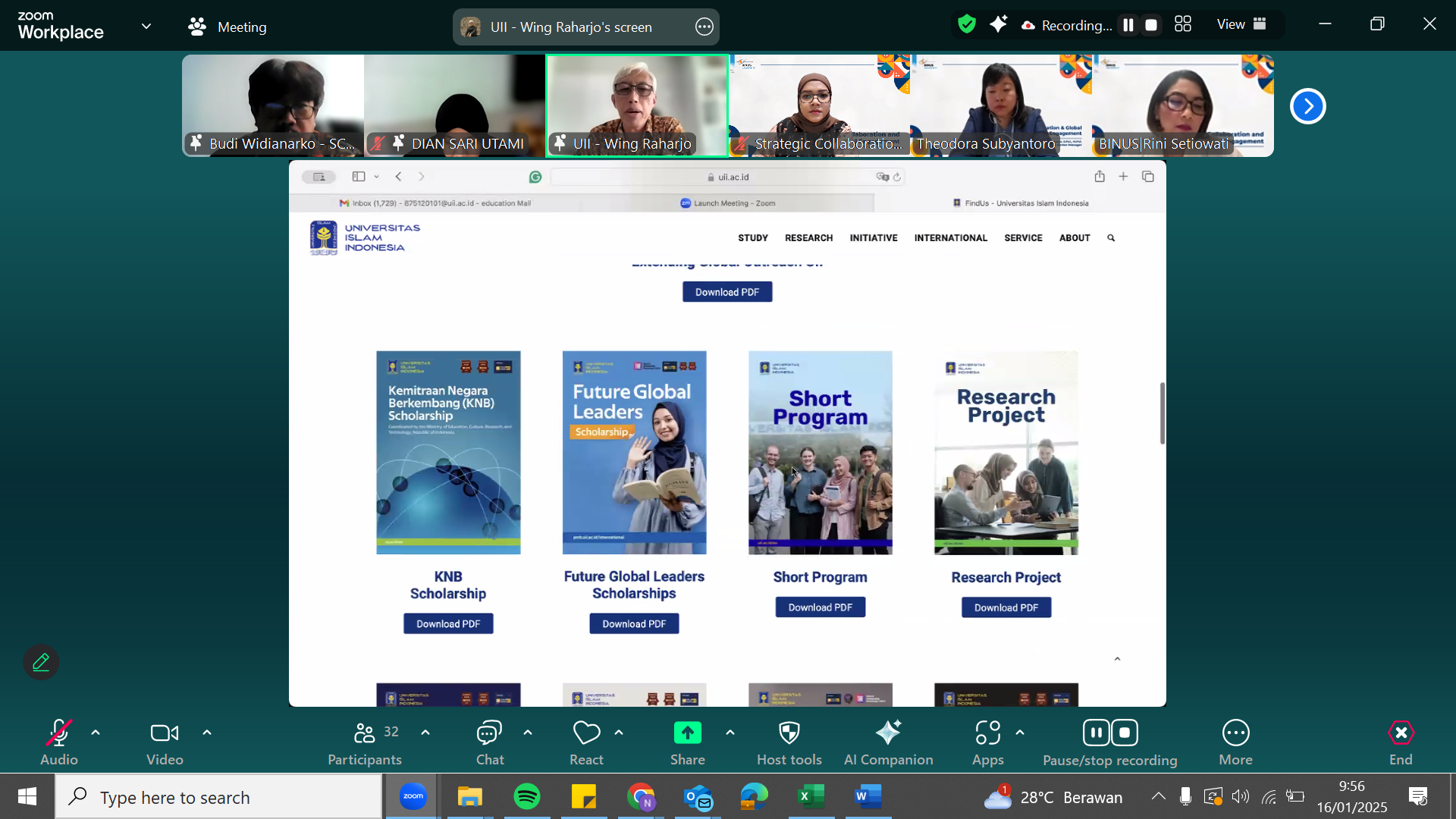Image resolution: width=1456 pixels, height=819 pixels.
Task: Open screen share options ellipsis
Action: [x=704, y=27]
